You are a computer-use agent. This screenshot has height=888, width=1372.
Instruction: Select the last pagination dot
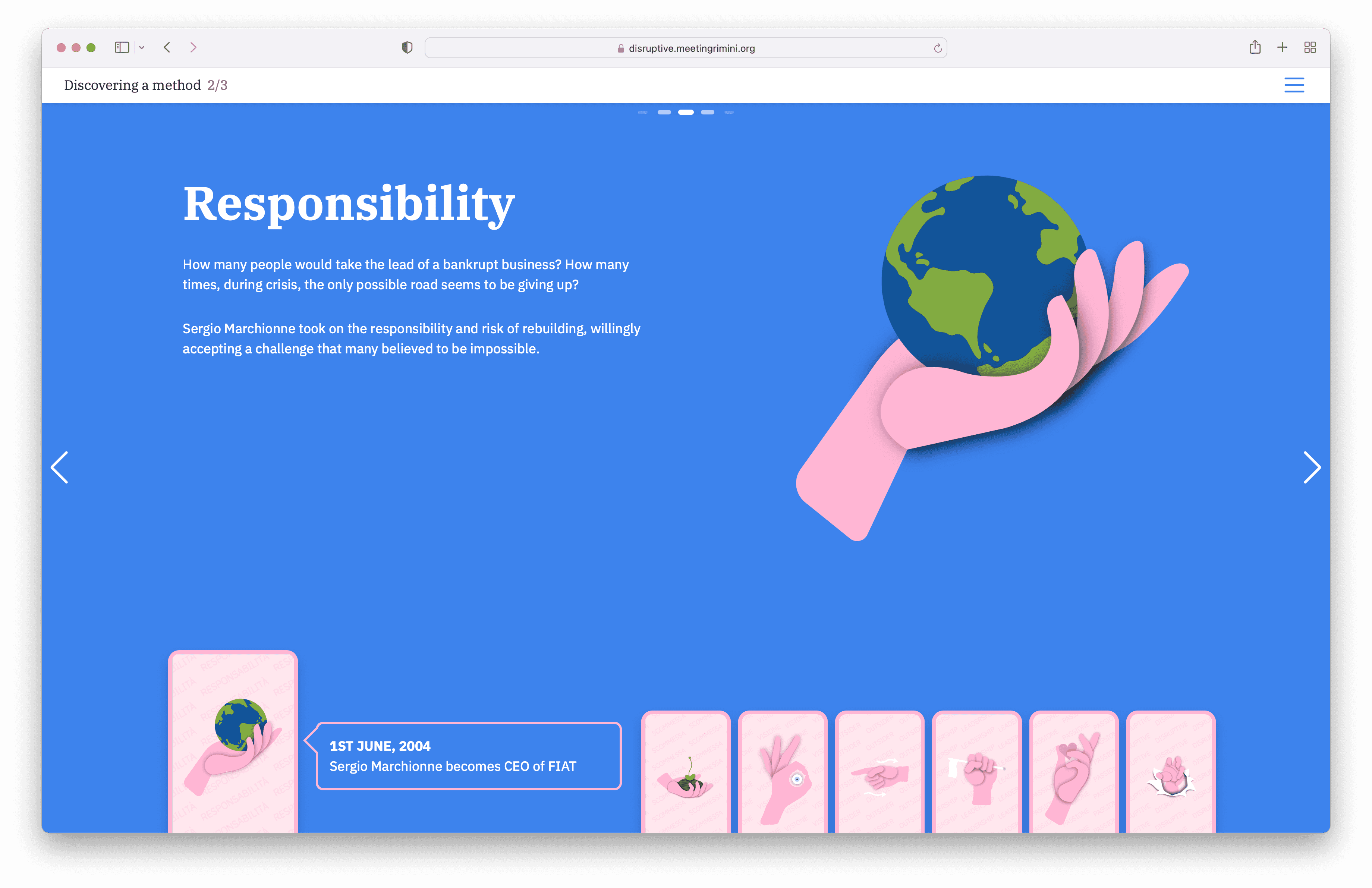pyautogui.click(x=729, y=112)
